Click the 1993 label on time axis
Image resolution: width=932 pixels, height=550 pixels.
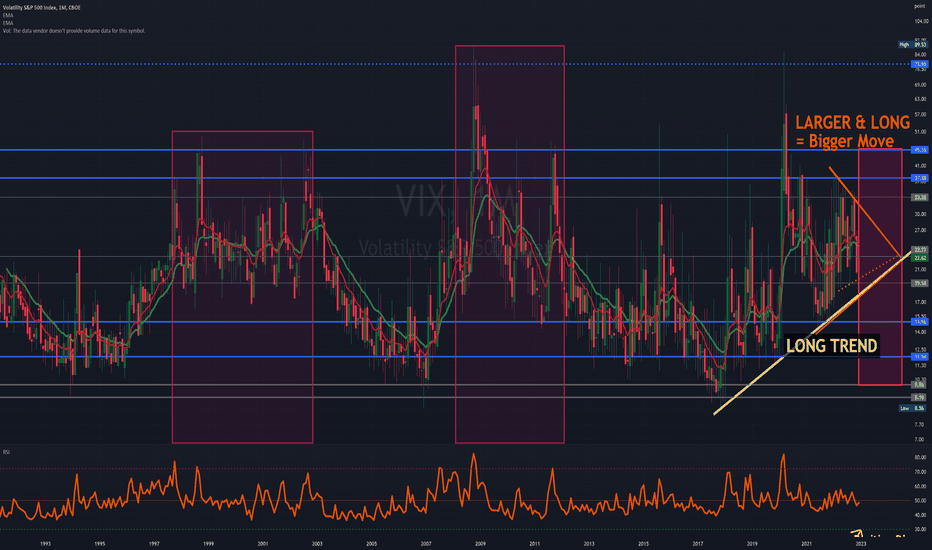click(x=45, y=543)
